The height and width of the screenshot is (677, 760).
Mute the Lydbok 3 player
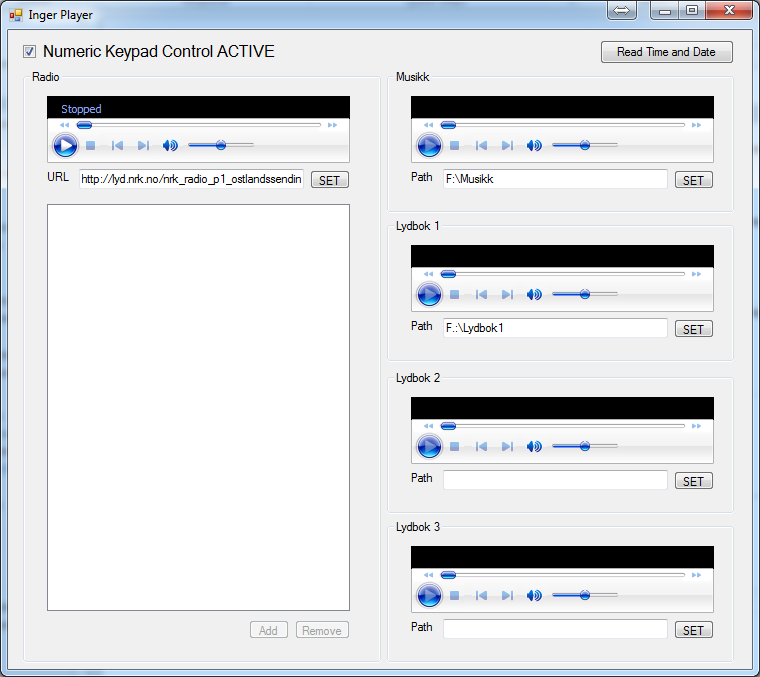534,595
